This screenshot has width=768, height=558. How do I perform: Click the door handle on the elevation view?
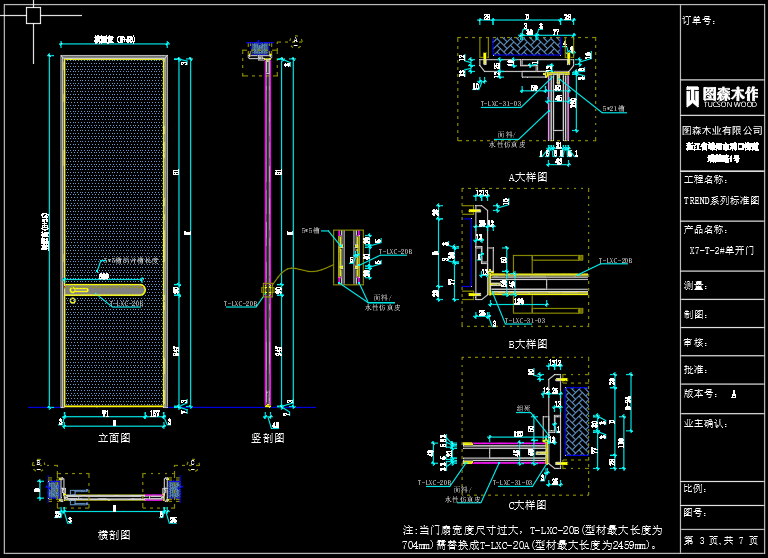(x=106, y=290)
